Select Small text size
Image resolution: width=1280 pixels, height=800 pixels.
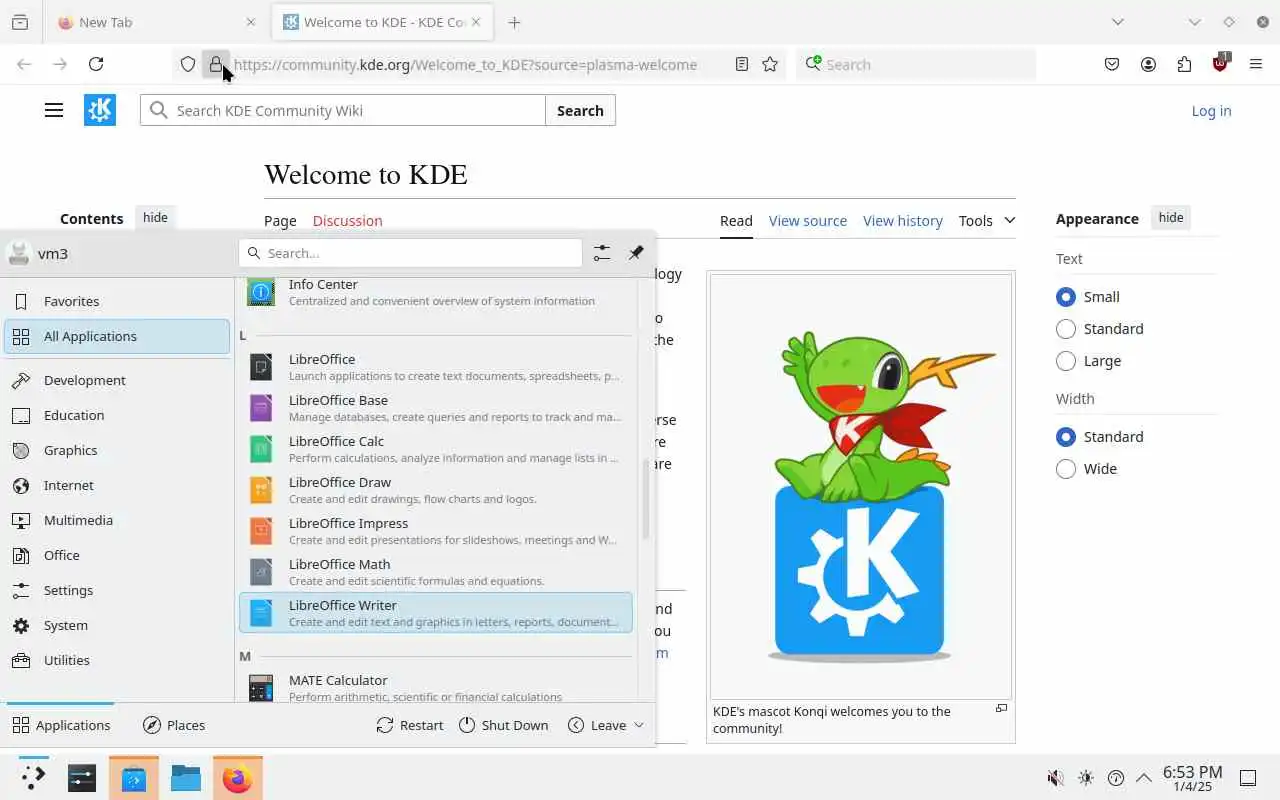click(x=1066, y=297)
